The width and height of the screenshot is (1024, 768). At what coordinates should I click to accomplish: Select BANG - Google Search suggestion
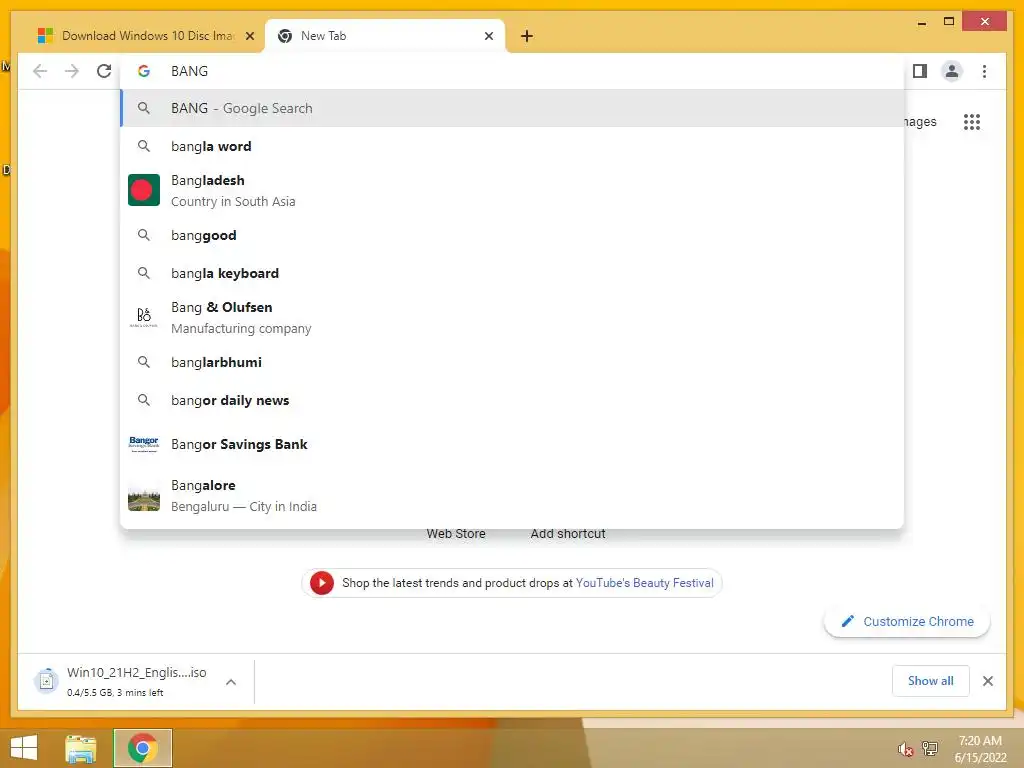[x=512, y=108]
